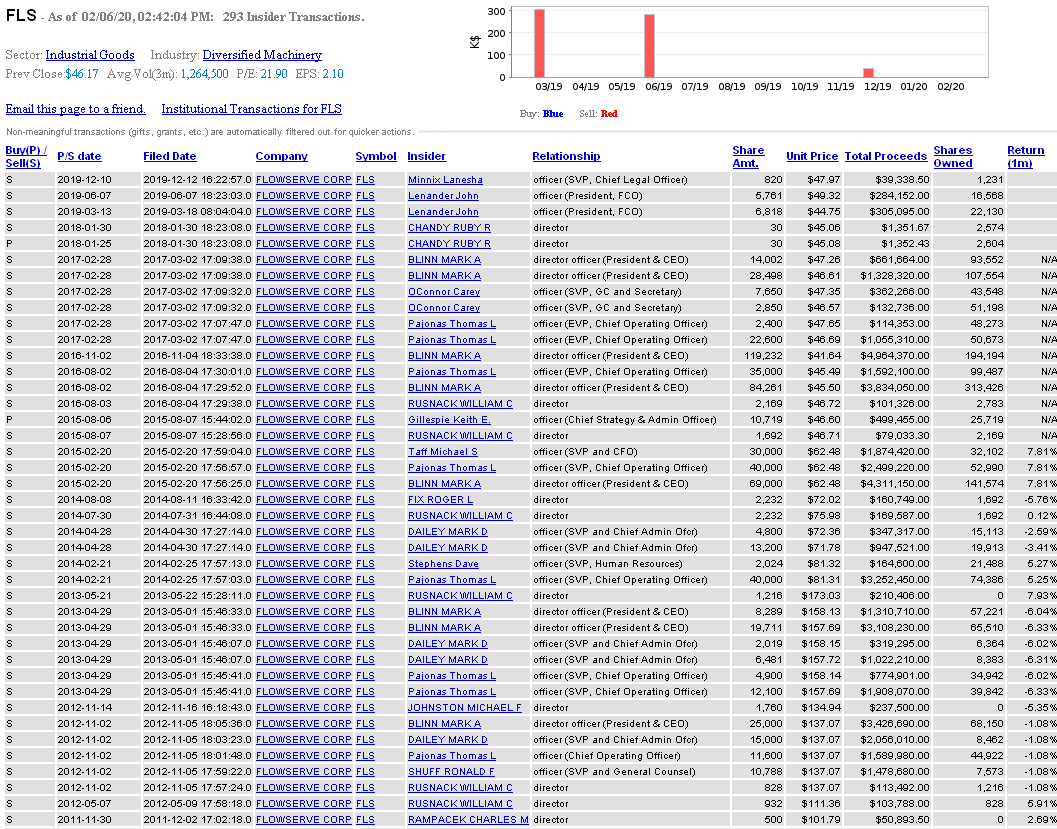Viewport: 1057px width, 829px height.
Task: Open FLOWSERVE CORP link in Minnix Lanesha row
Action: (304, 180)
